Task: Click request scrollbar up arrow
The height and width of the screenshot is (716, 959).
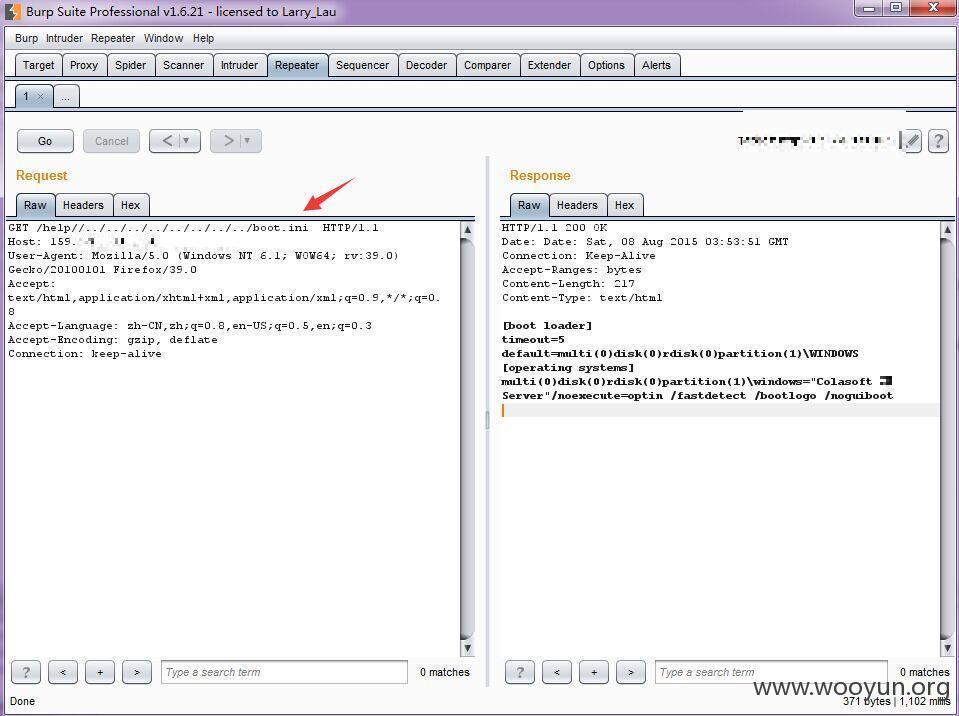Action: tap(467, 229)
